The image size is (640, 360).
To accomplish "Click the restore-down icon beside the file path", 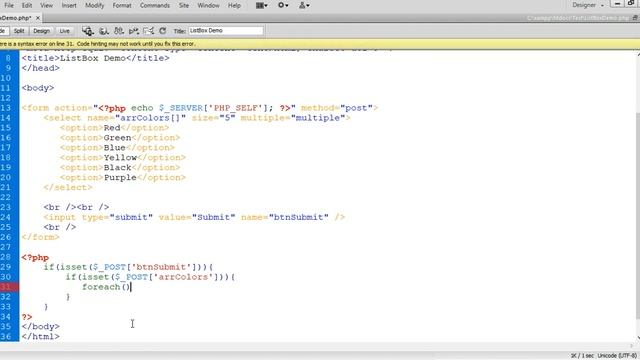I will click(635, 18).
